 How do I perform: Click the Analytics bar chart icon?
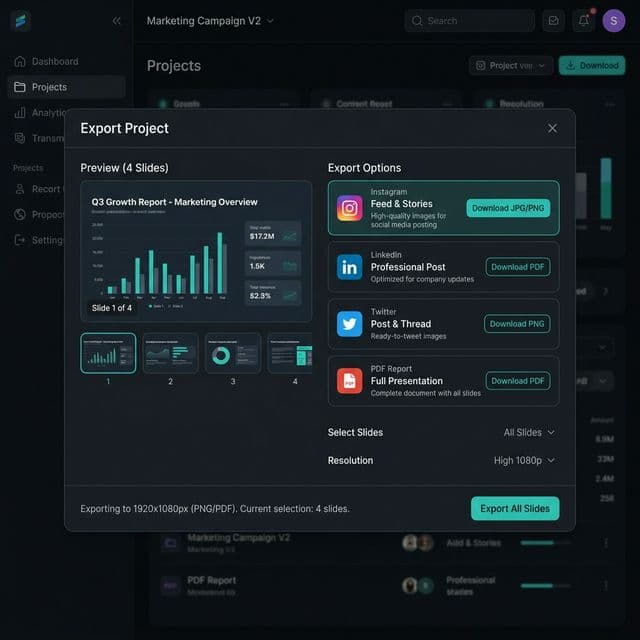click(20, 113)
